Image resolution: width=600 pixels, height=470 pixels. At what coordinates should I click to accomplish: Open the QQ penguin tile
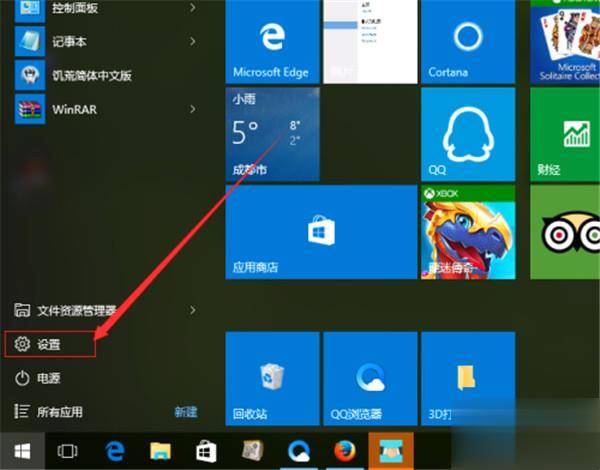(468, 134)
